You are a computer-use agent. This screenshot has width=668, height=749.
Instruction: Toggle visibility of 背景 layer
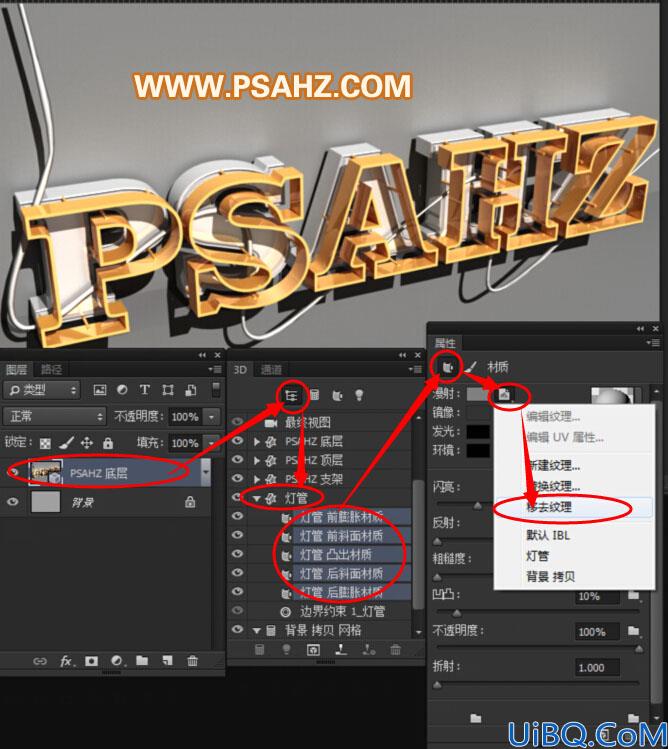(13, 502)
